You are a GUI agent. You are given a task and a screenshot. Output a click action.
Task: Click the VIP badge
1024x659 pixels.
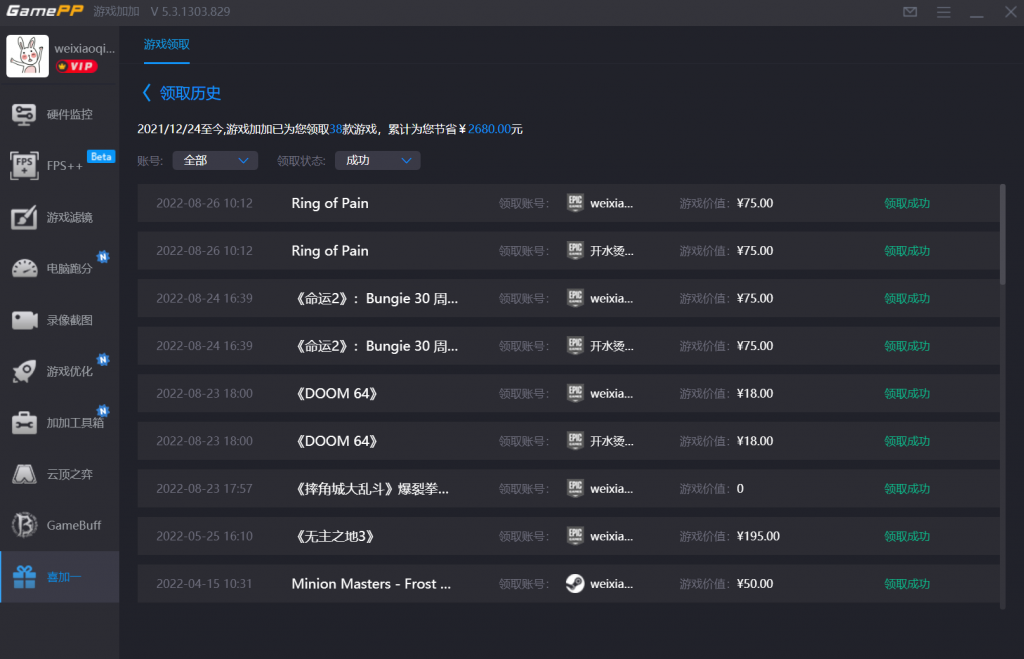coord(76,66)
